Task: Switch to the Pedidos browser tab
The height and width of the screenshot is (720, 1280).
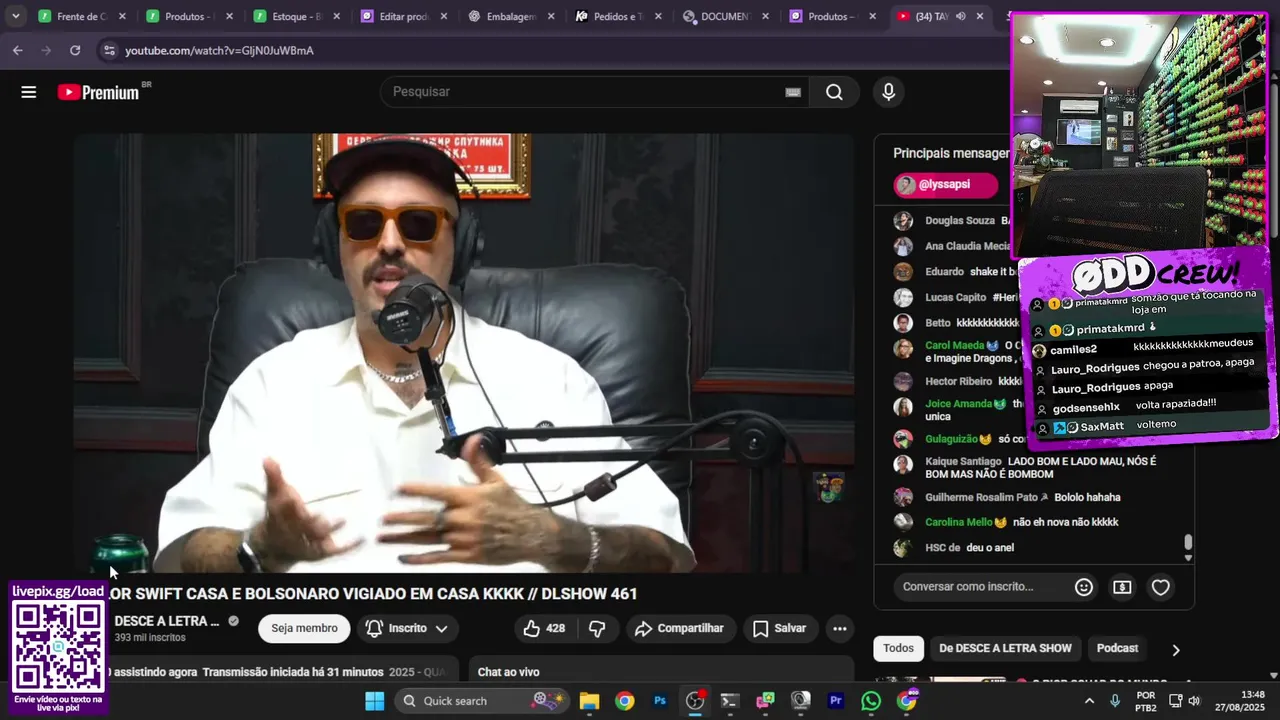Action: 620,16
